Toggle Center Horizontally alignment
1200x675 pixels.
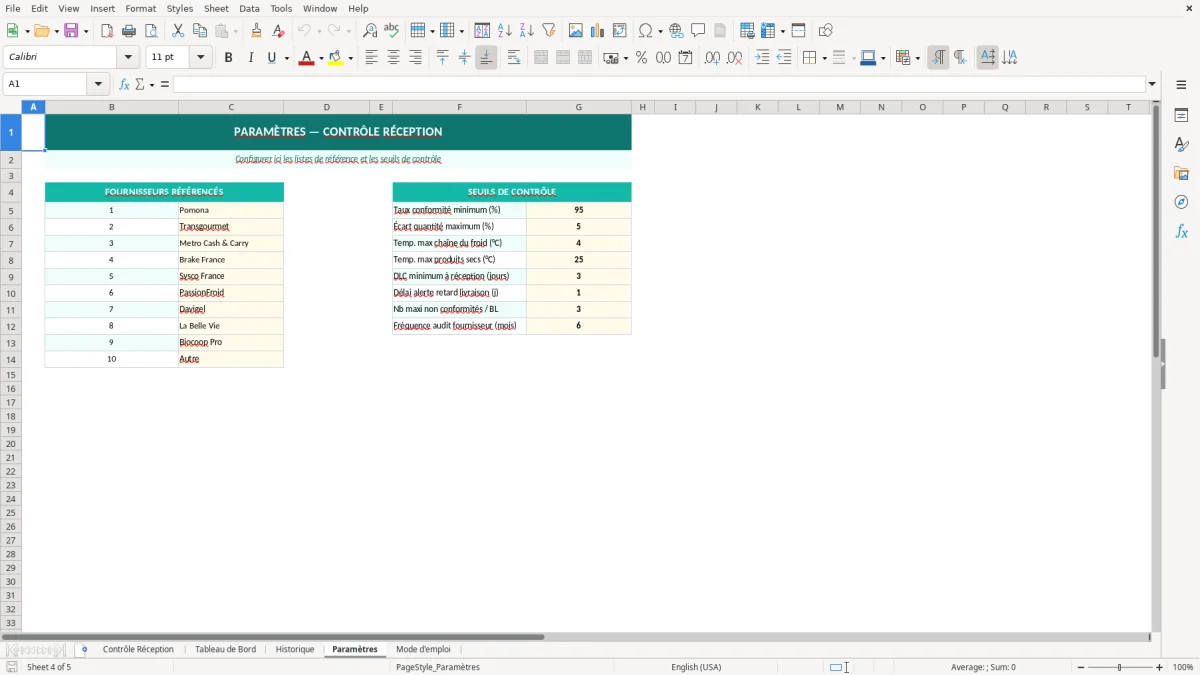pyautogui.click(x=393, y=58)
